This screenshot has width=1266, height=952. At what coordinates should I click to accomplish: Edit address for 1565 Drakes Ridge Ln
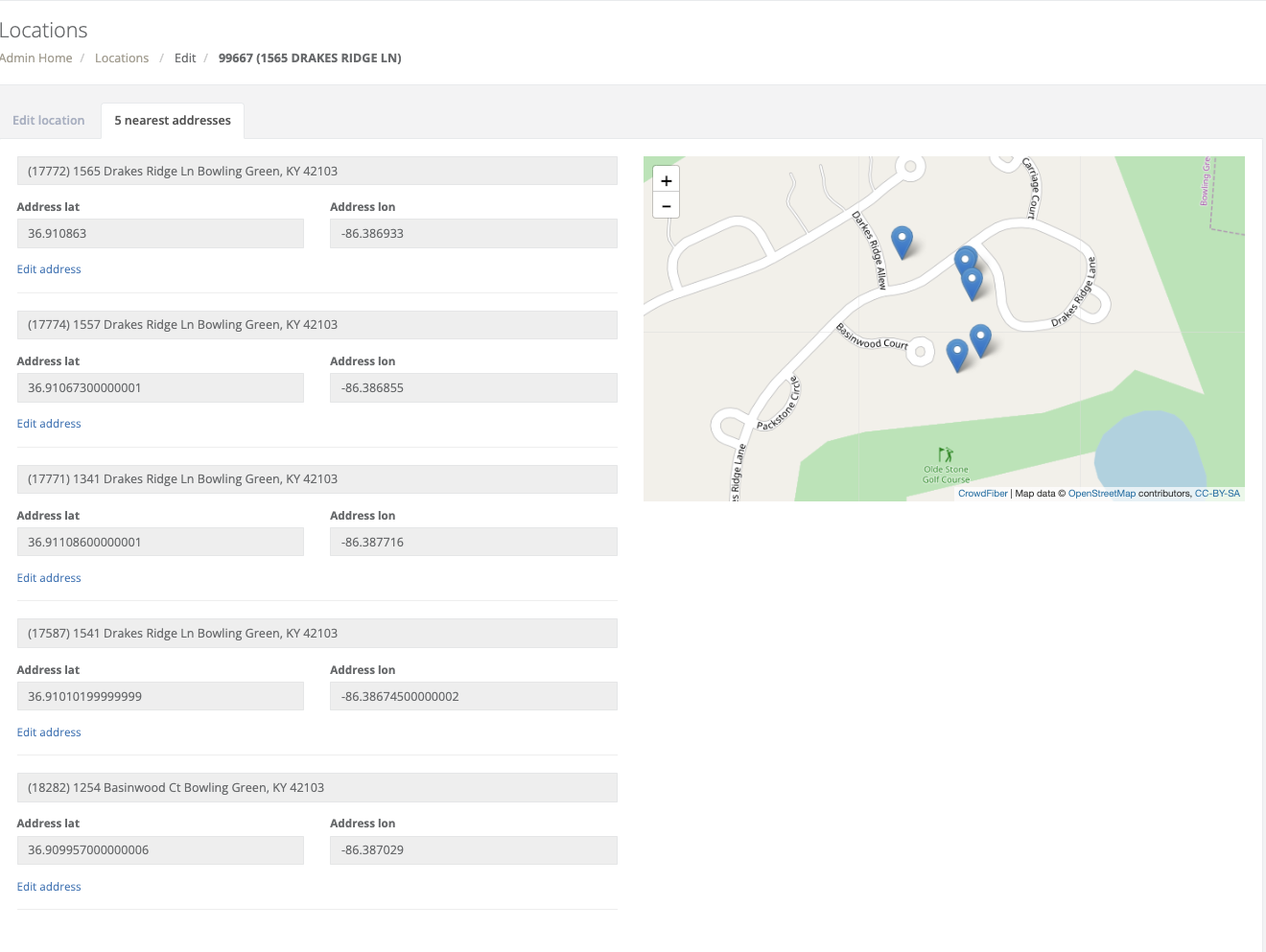(48, 268)
